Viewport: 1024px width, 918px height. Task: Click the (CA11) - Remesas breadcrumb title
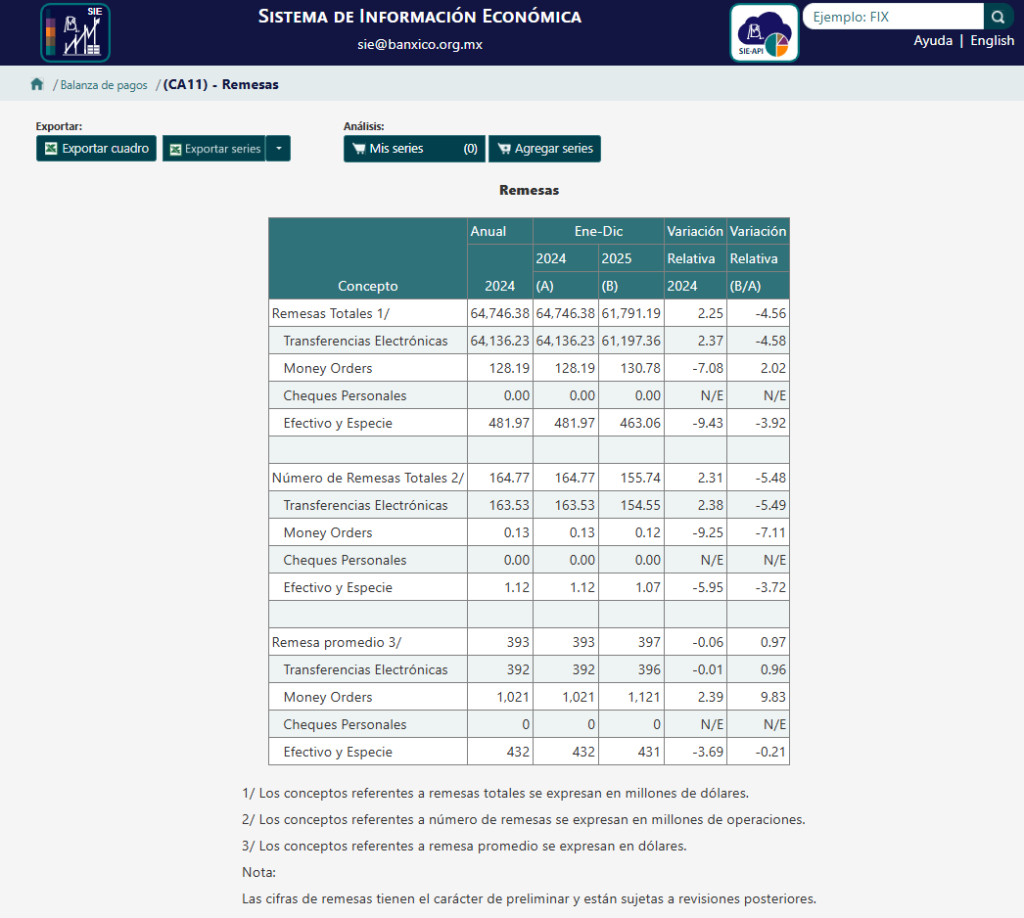tap(221, 85)
